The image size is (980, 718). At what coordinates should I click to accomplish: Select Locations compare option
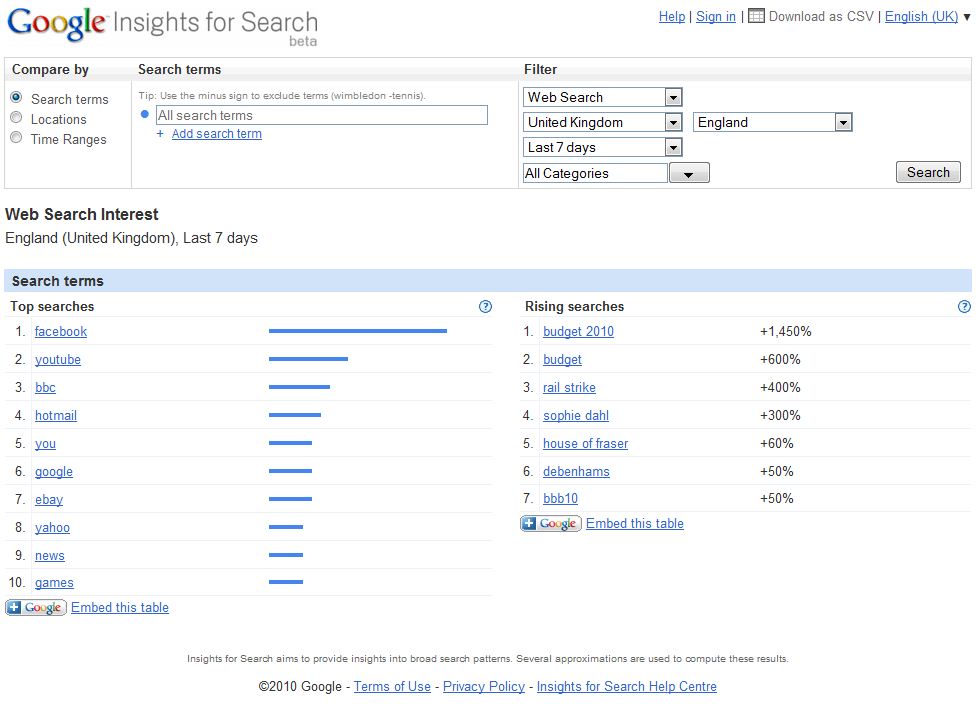tap(16, 117)
